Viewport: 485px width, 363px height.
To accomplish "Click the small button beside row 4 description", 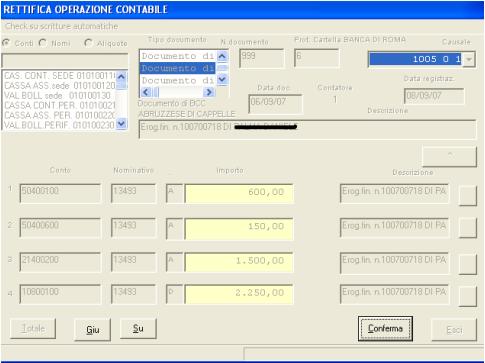I will [468, 297].
